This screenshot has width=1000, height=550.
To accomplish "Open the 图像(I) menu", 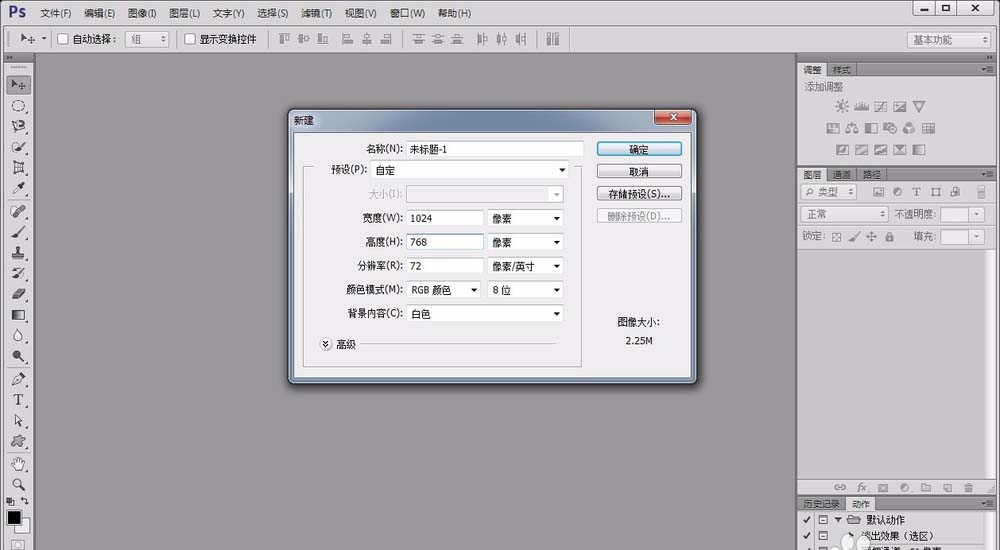I will pyautogui.click(x=142, y=13).
